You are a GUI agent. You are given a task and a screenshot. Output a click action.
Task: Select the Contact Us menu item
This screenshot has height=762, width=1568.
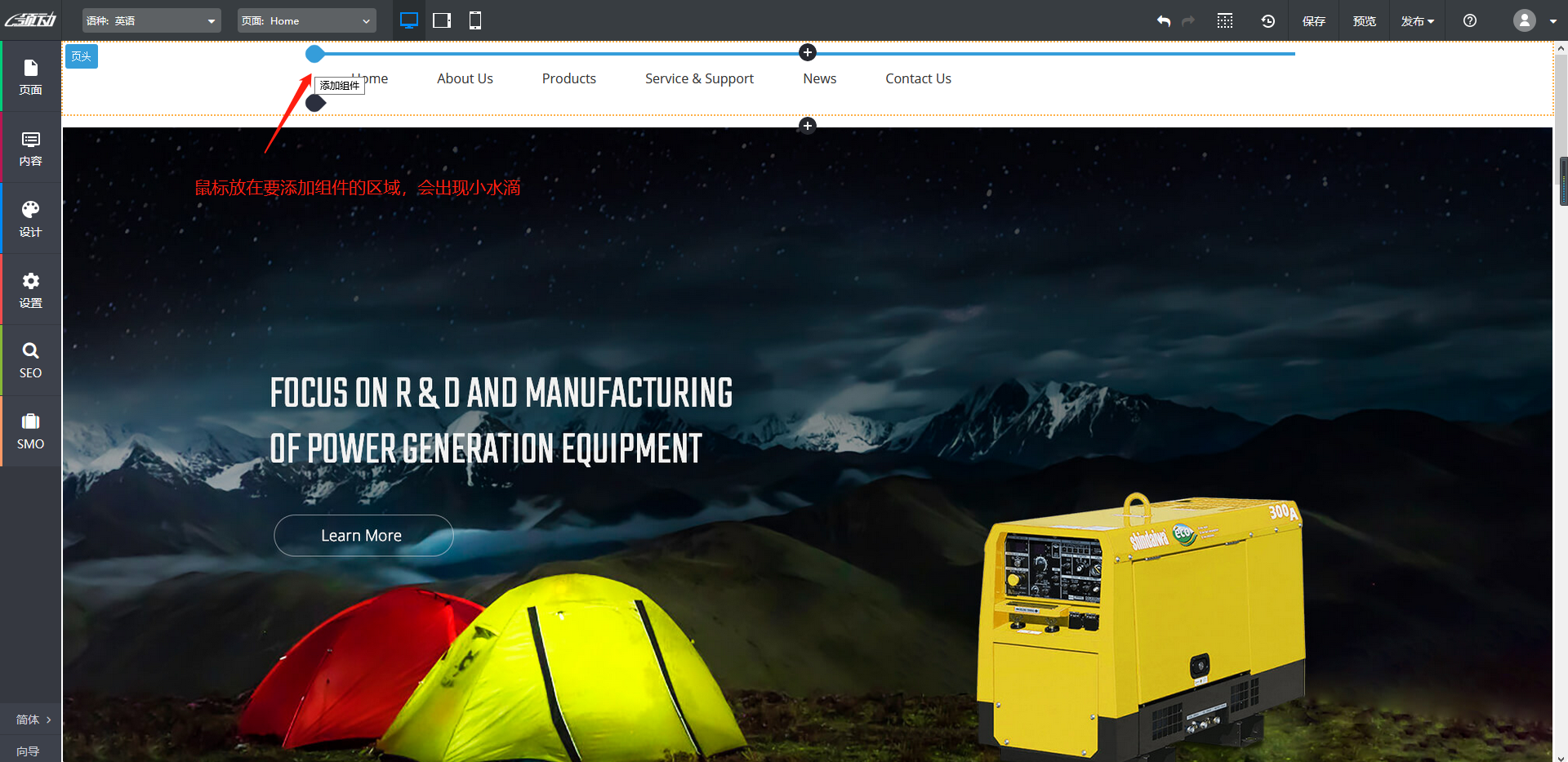pyautogui.click(x=918, y=78)
